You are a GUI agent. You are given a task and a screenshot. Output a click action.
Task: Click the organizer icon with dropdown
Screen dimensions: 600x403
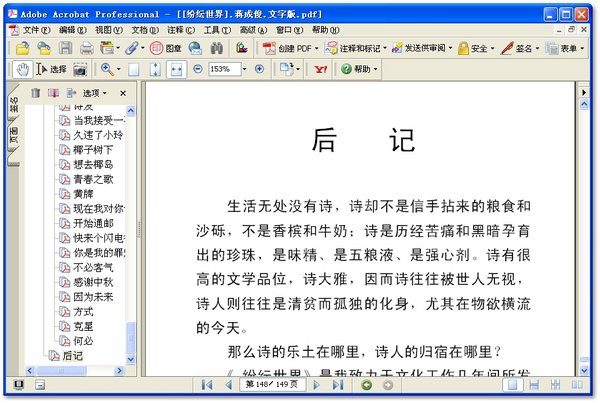[x=110, y=48]
